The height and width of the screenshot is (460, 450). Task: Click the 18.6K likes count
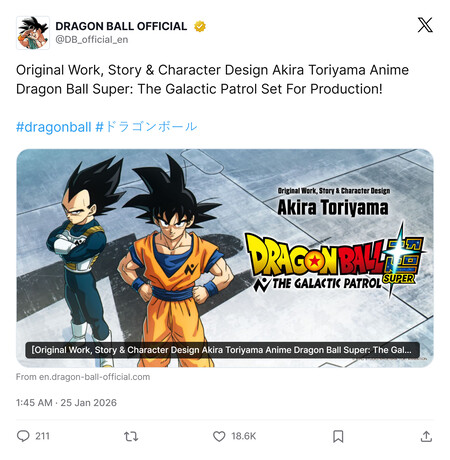(x=244, y=436)
